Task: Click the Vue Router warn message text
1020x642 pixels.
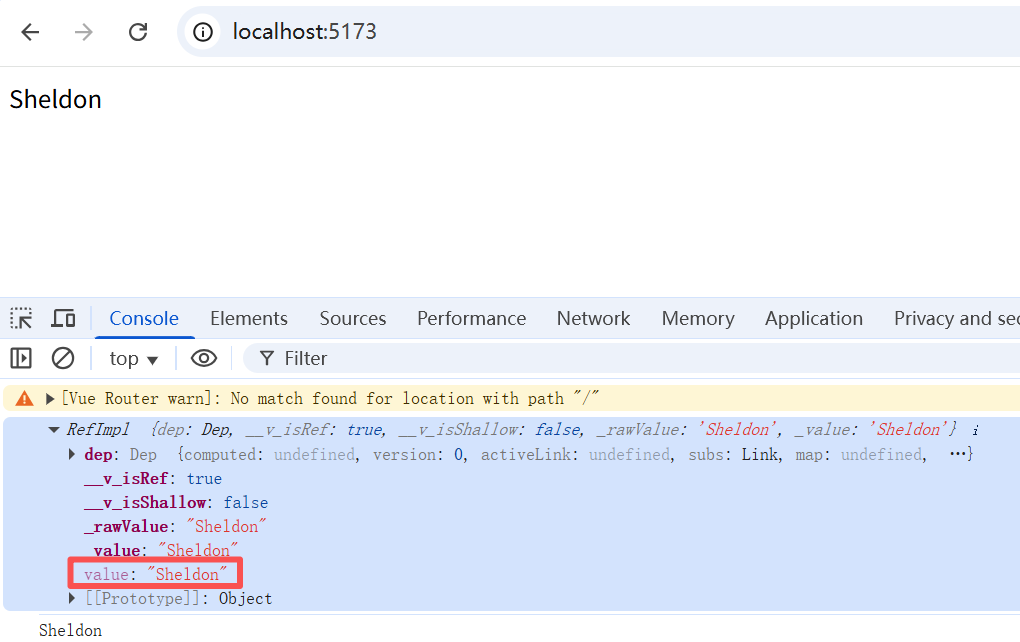Action: point(330,399)
